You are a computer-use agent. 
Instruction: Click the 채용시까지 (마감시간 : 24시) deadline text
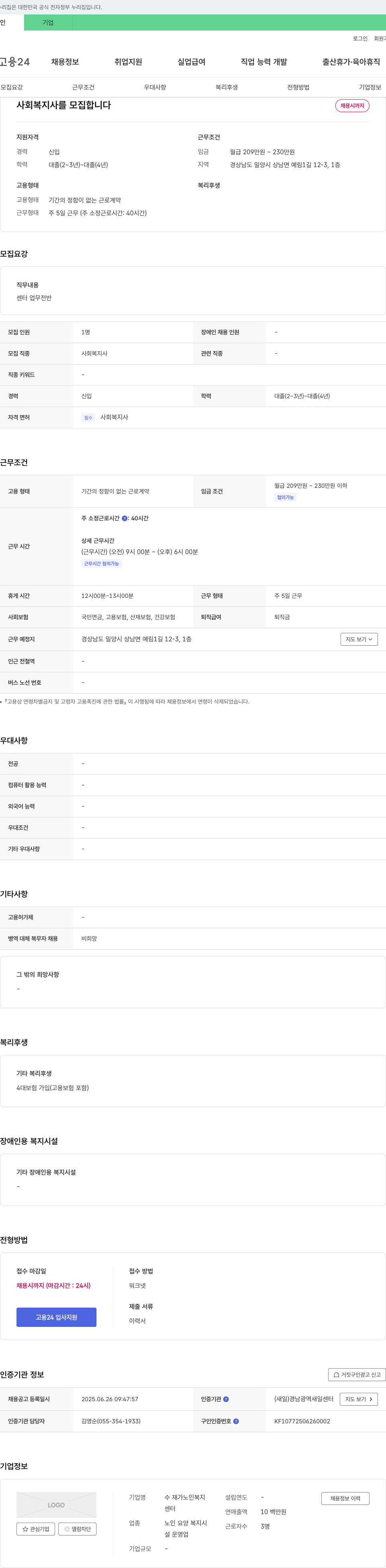click(53, 1285)
